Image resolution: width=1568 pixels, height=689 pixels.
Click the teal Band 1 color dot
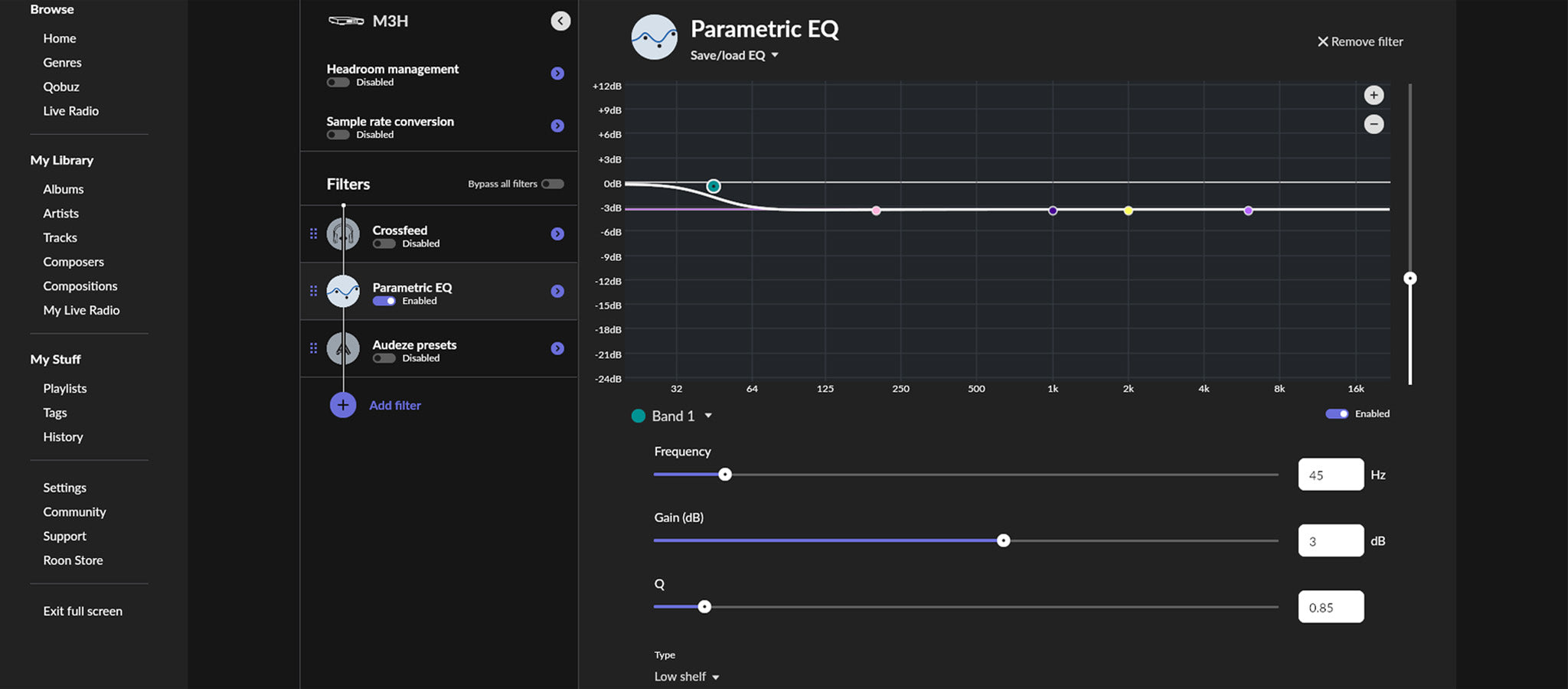pos(638,416)
